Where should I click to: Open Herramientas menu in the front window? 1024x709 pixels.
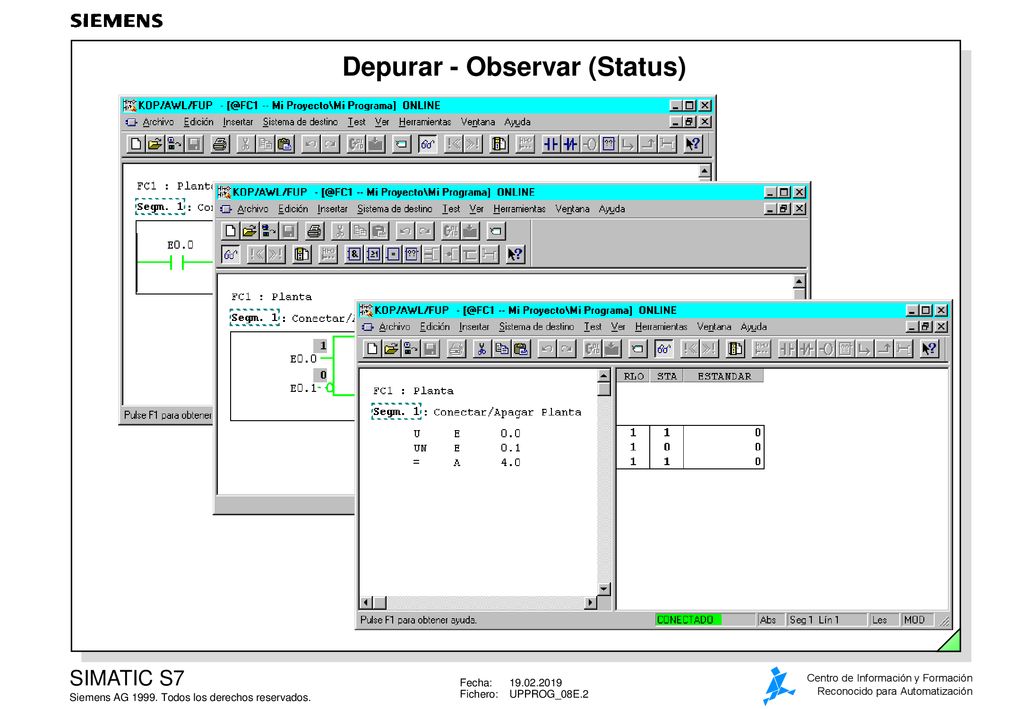coord(661,326)
